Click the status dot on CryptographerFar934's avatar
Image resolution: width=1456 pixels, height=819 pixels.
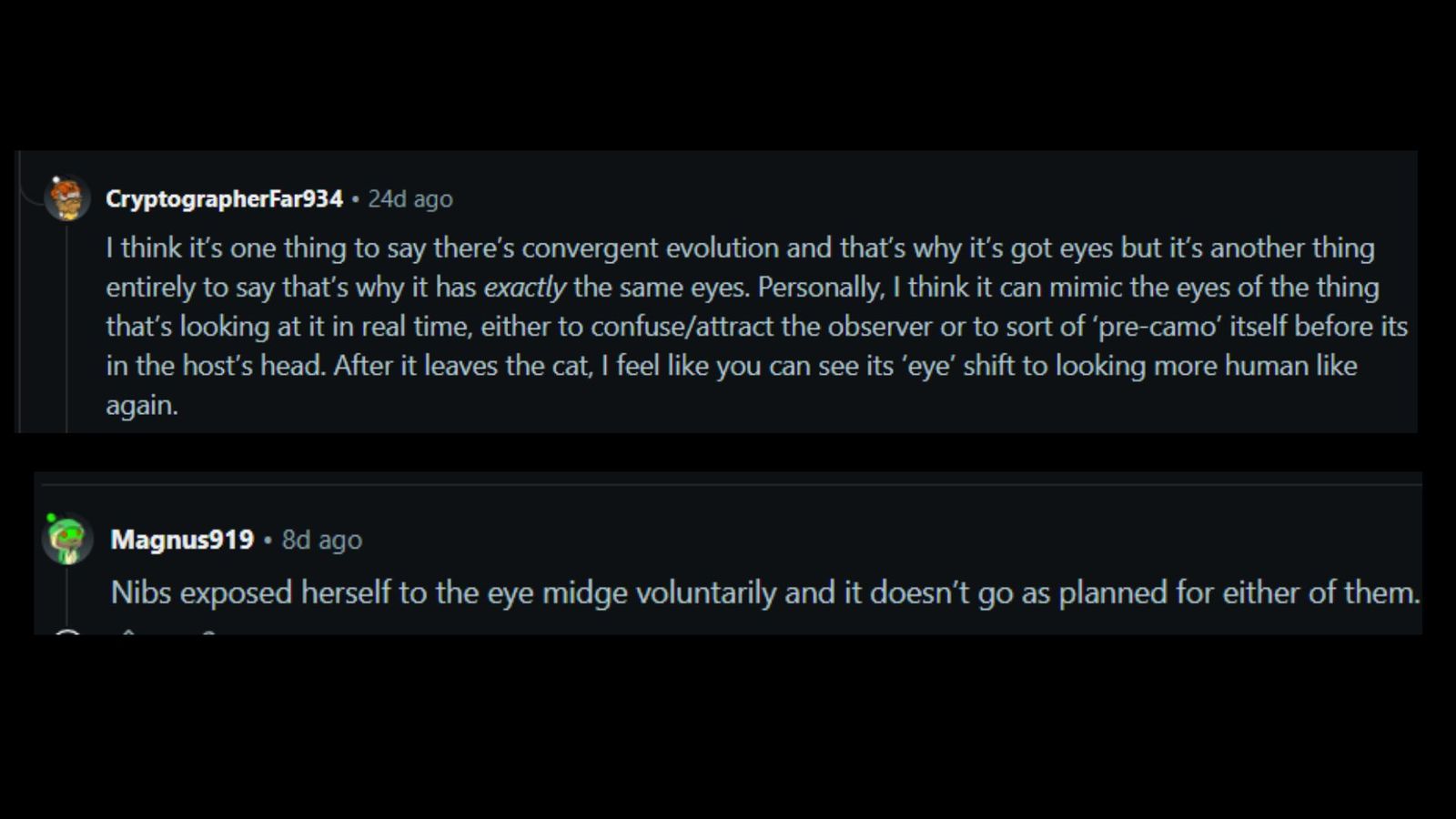click(x=56, y=181)
